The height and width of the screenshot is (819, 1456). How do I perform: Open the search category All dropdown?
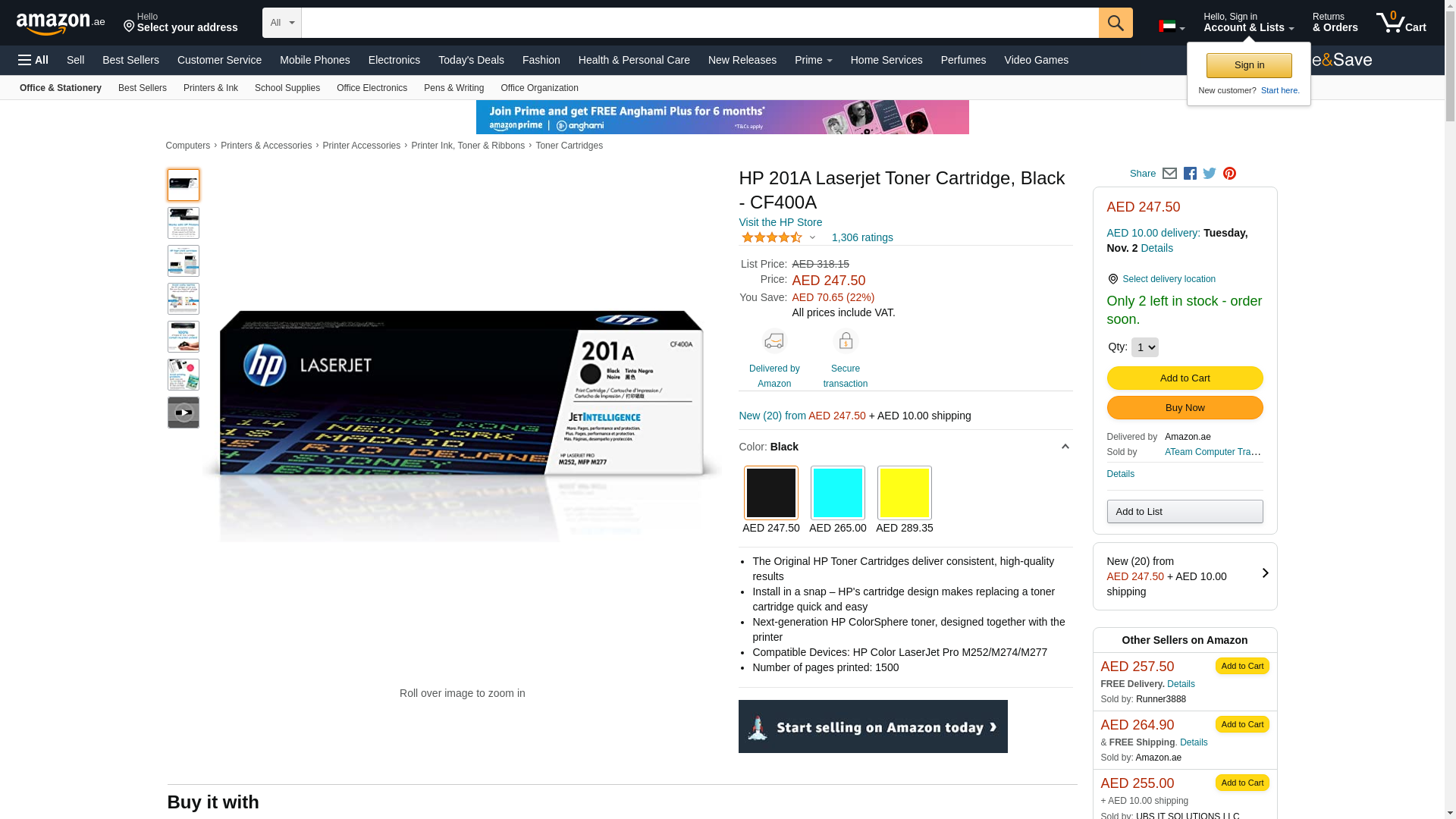click(x=282, y=23)
